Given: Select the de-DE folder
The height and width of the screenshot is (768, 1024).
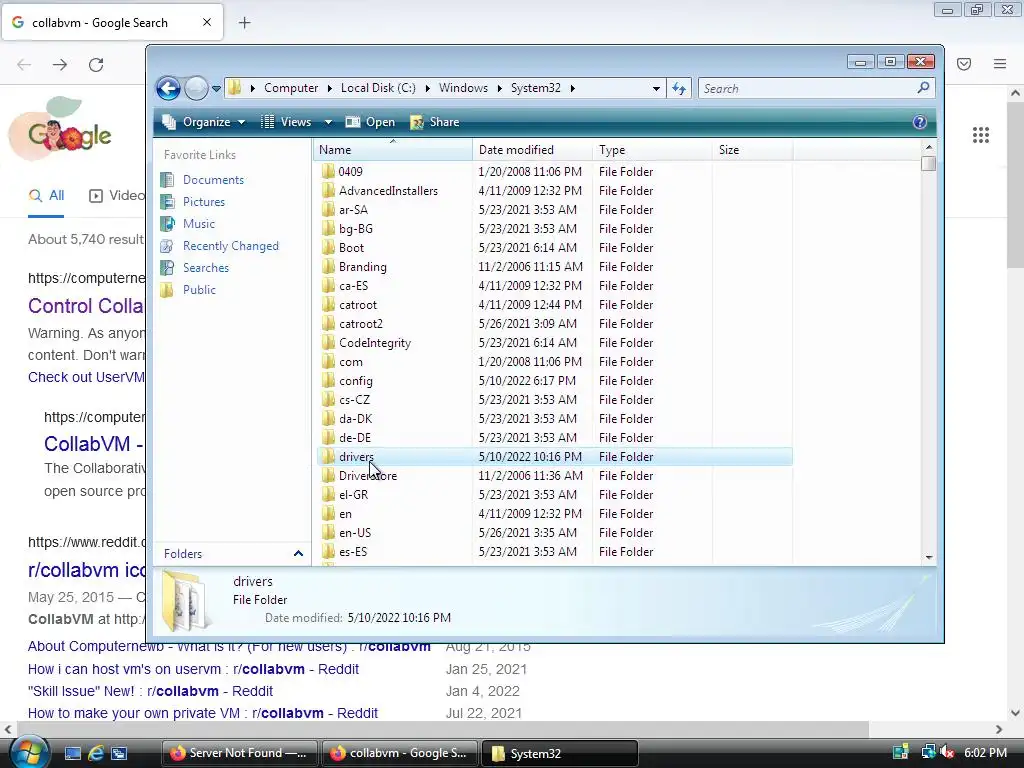Looking at the screenshot, I should pyautogui.click(x=346, y=438).
